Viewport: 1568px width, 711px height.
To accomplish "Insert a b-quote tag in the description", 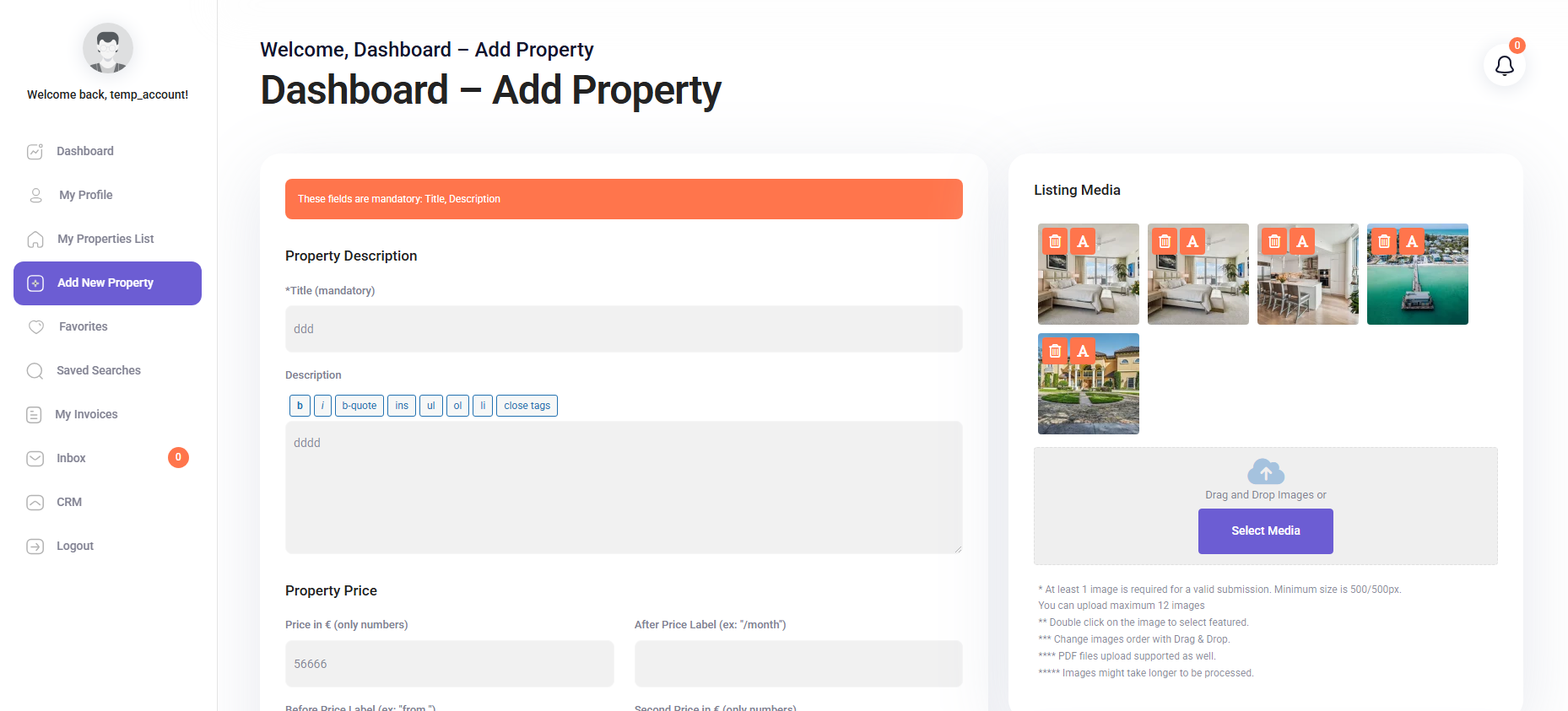I will pos(360,406).
